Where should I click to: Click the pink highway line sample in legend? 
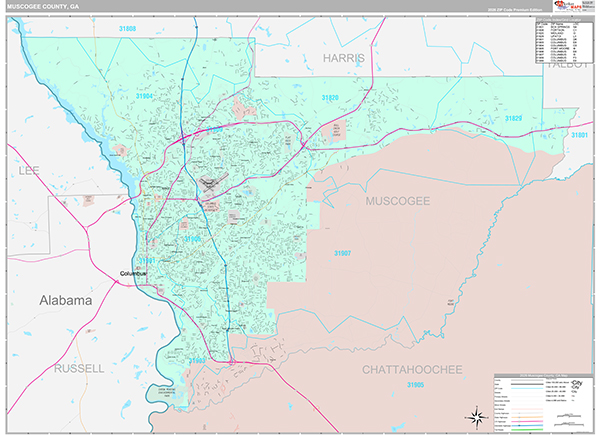(x=527, y=421)
